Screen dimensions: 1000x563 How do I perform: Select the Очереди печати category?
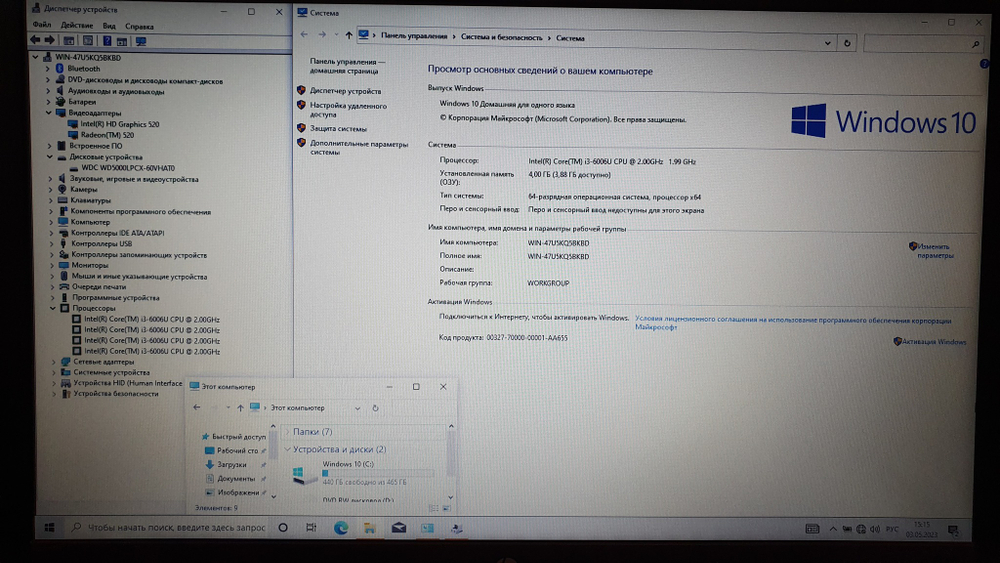99,286
